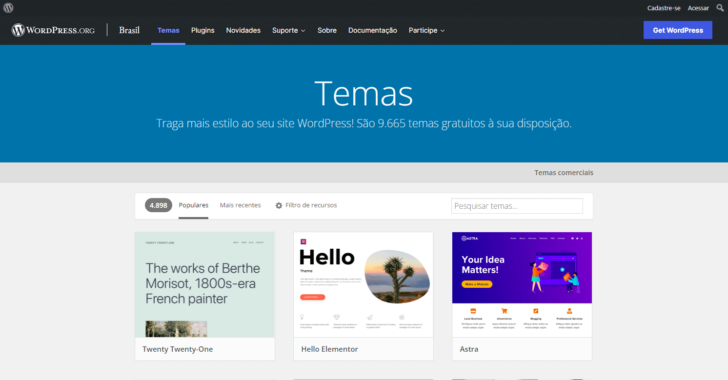728x380 pixels.
Task: Focus the Pesquisar temas search field
Action: click(517, 206)
